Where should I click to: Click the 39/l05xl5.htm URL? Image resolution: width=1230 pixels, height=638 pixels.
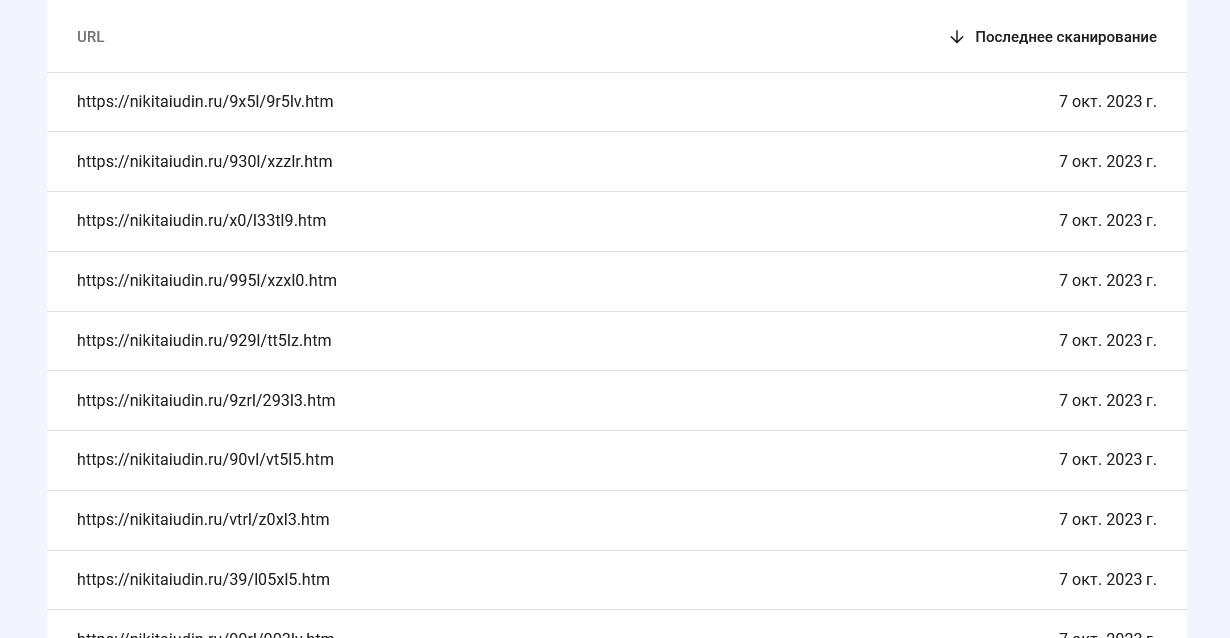[203, 580]
